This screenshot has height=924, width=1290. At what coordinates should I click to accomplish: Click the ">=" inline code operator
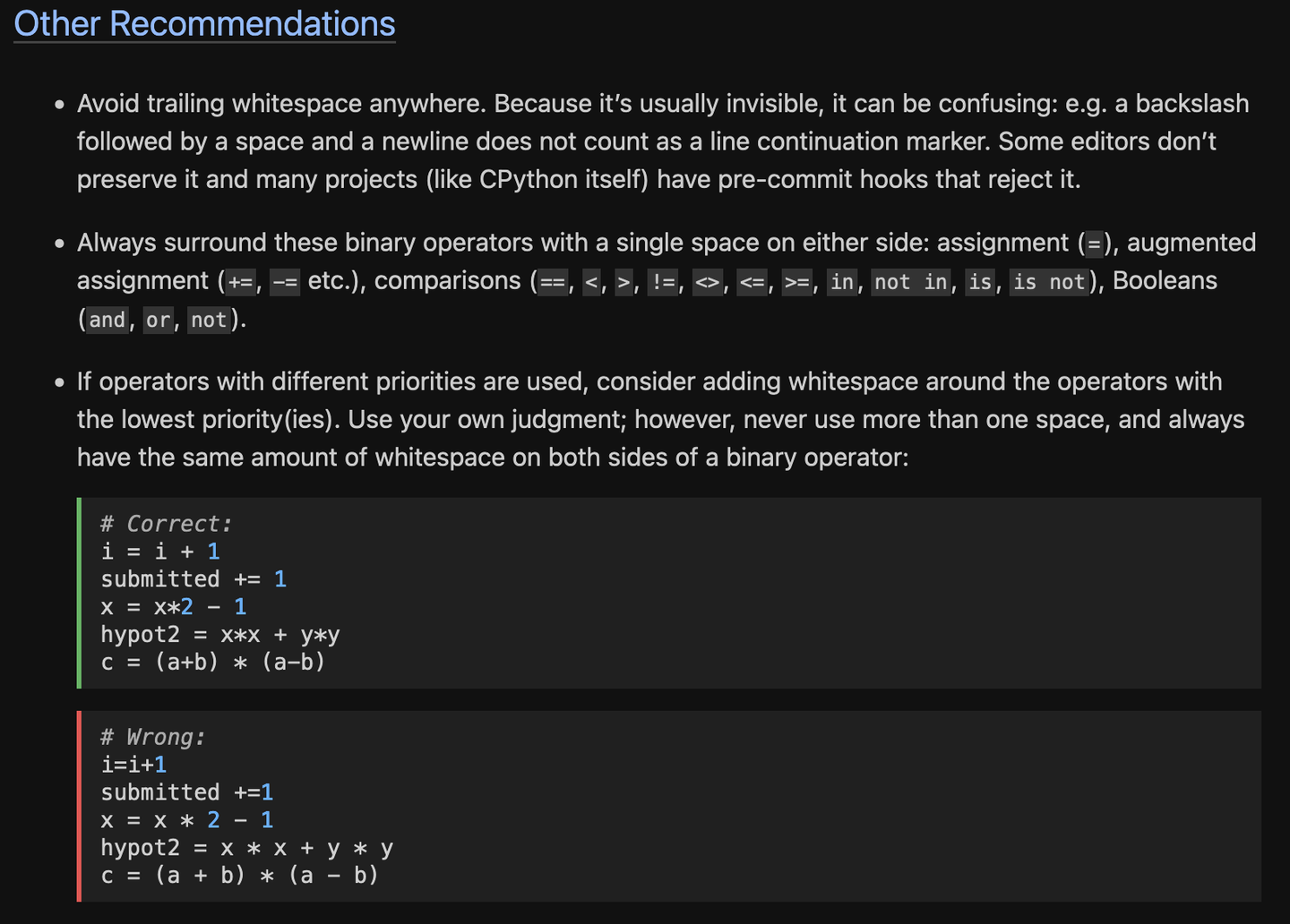point(795,282)
